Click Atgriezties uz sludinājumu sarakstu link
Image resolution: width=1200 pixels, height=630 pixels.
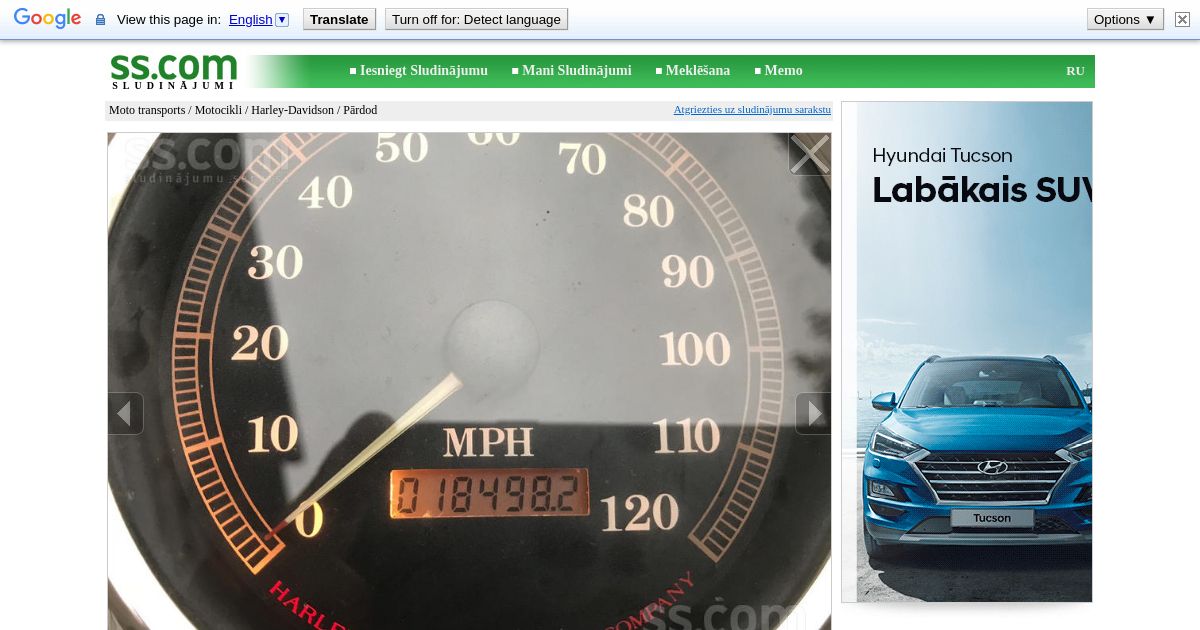pos(752,110)
